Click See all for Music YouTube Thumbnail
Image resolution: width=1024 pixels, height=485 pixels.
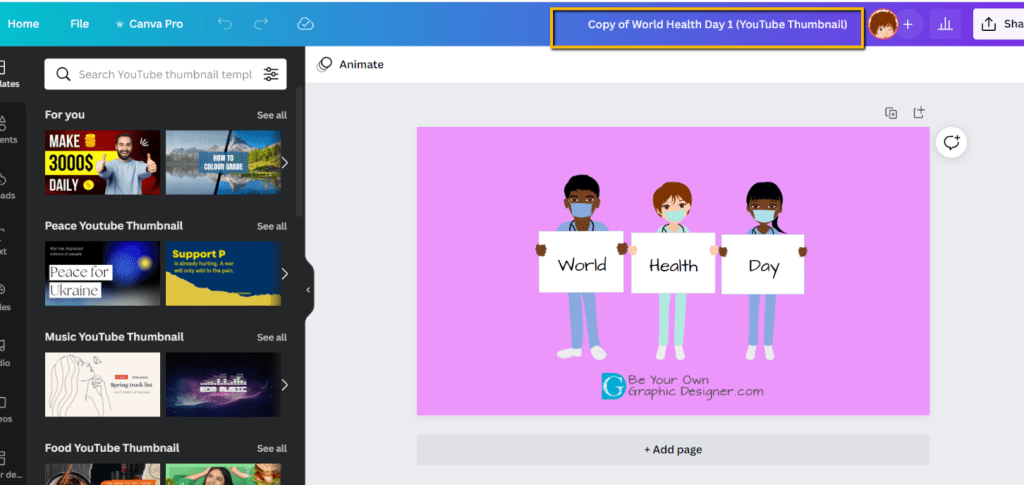[x=272, y=337]
